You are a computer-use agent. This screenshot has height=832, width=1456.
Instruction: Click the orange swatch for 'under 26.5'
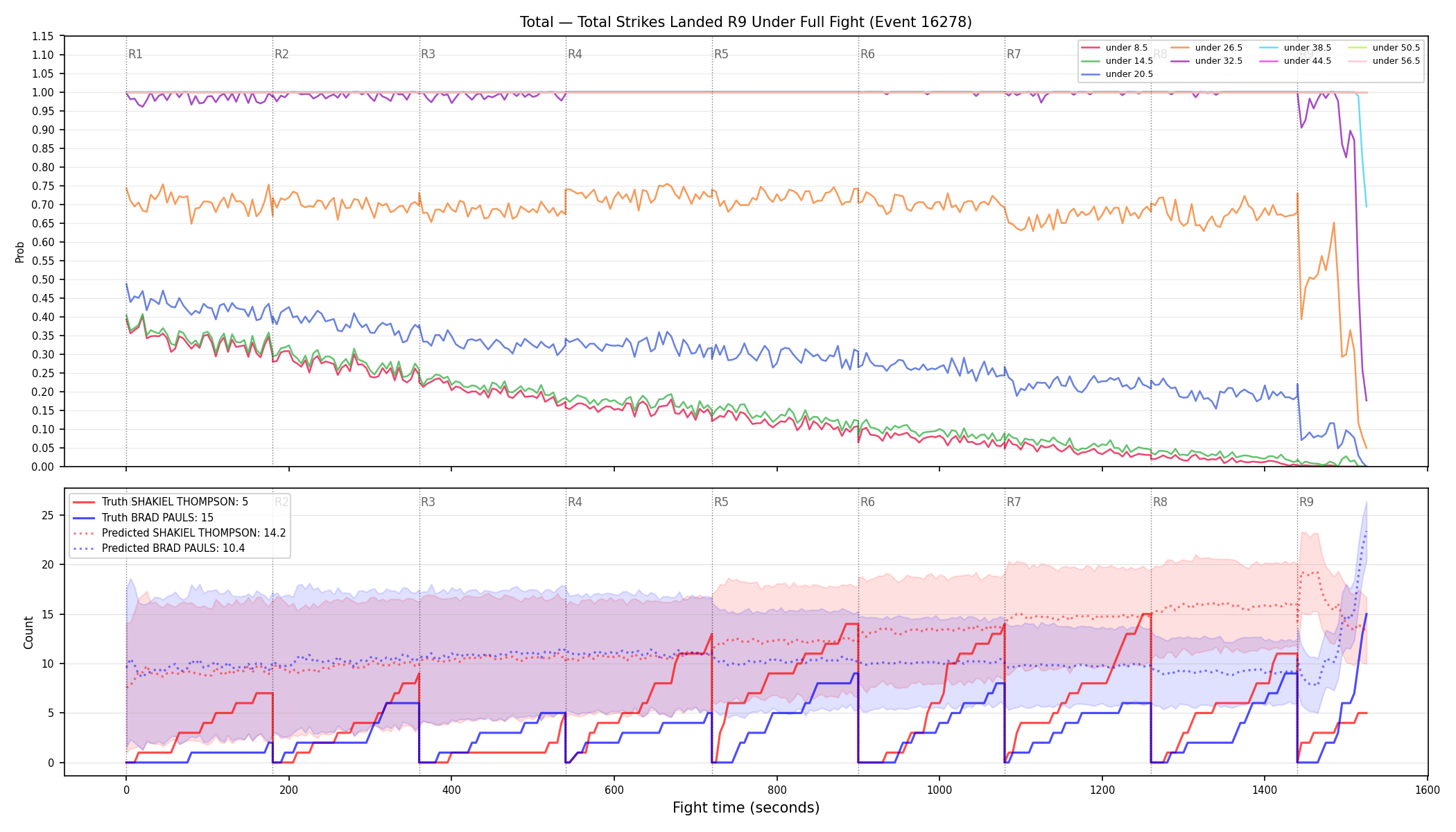(x=1180, y=48)
